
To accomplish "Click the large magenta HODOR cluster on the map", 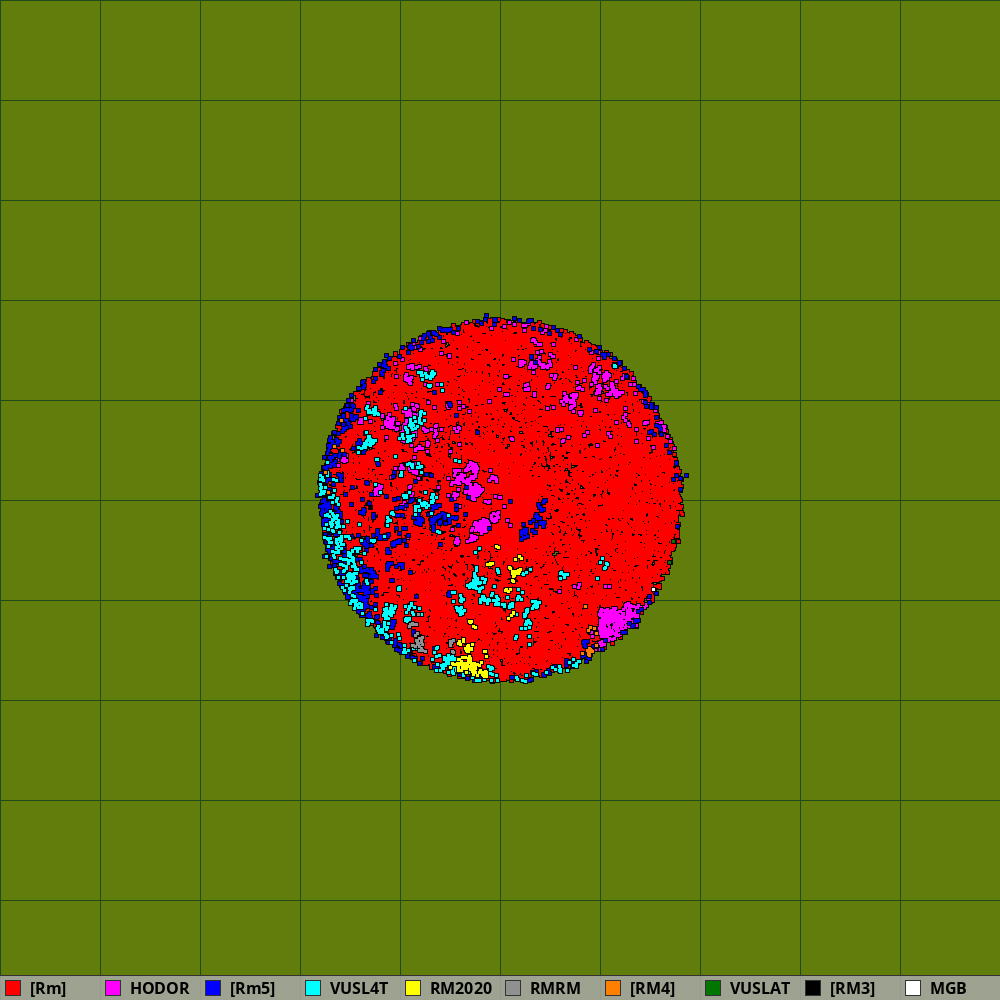I will (613, 621).
